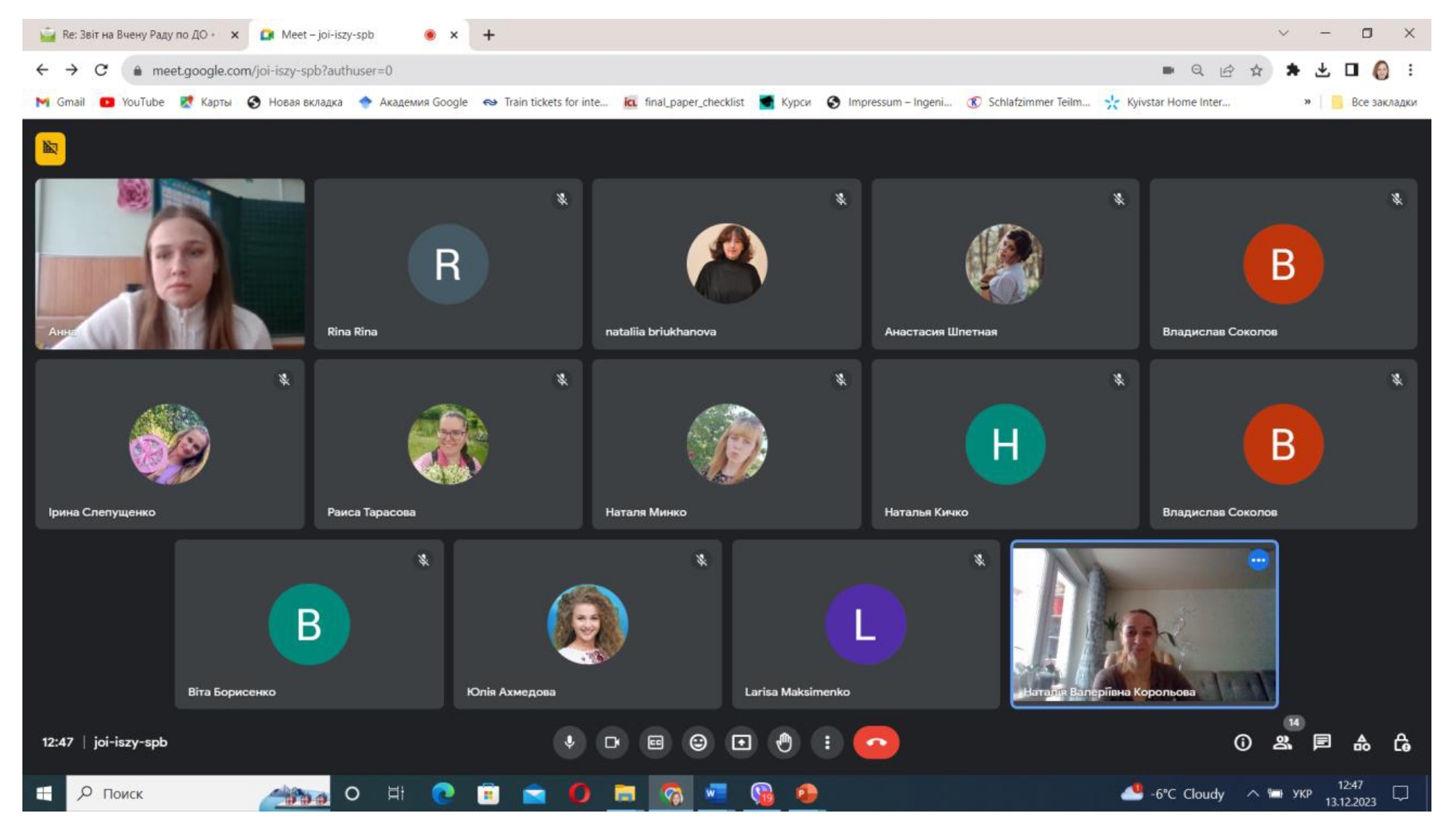Select the Meet – joi-iszy-spb tab
Image resolution: width=1456 pixels, height=839 pixels.
[x=327, y=34]
